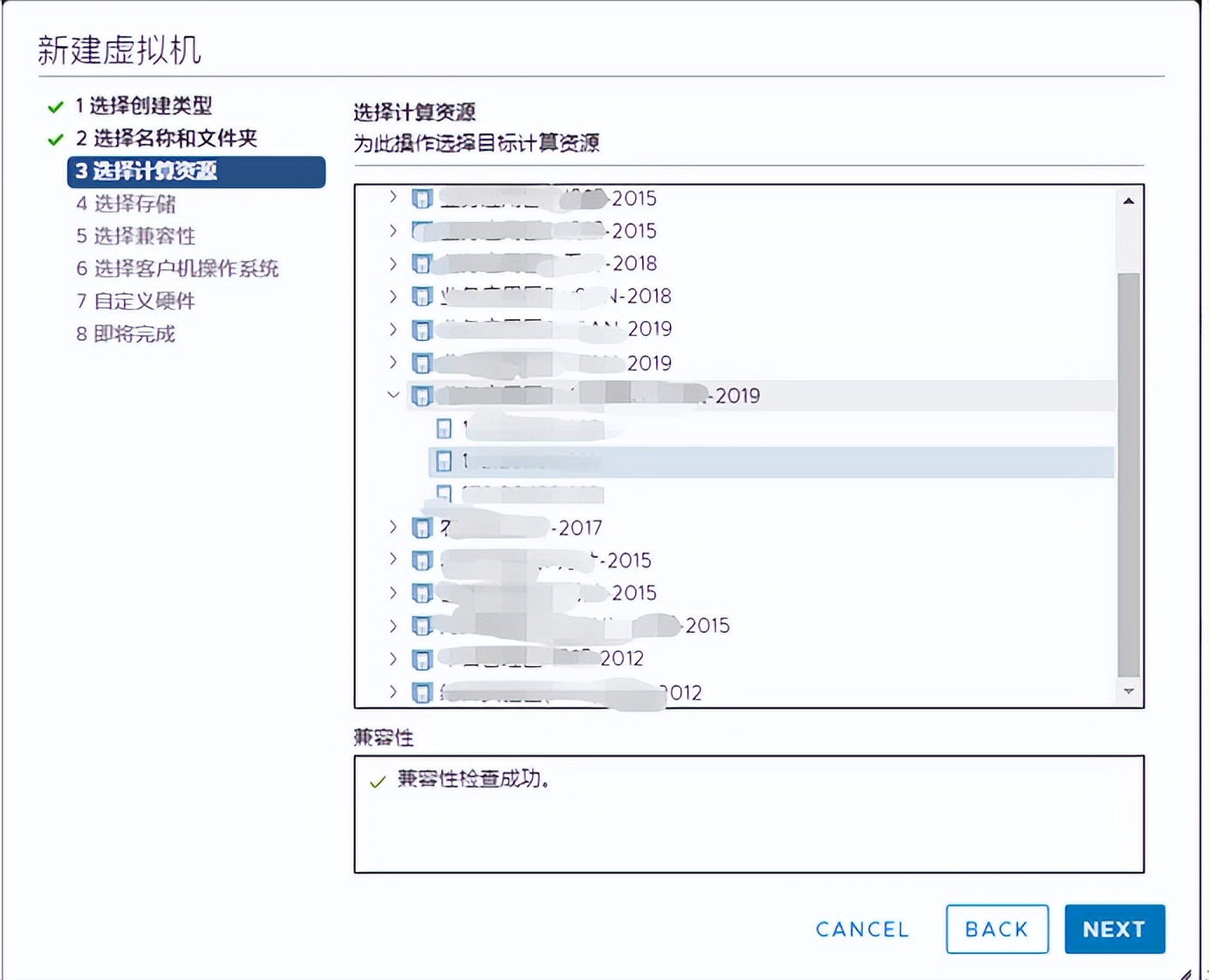Open step 6 选择客户机操作系统

[x=177, y=269]
